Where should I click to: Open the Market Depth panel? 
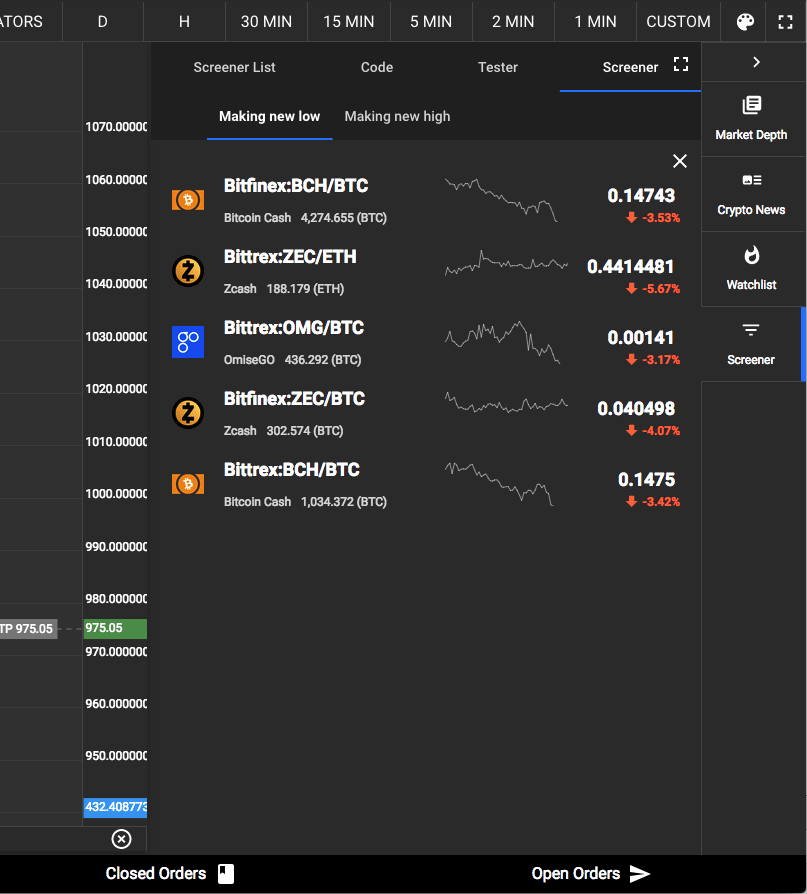(751, 119)
